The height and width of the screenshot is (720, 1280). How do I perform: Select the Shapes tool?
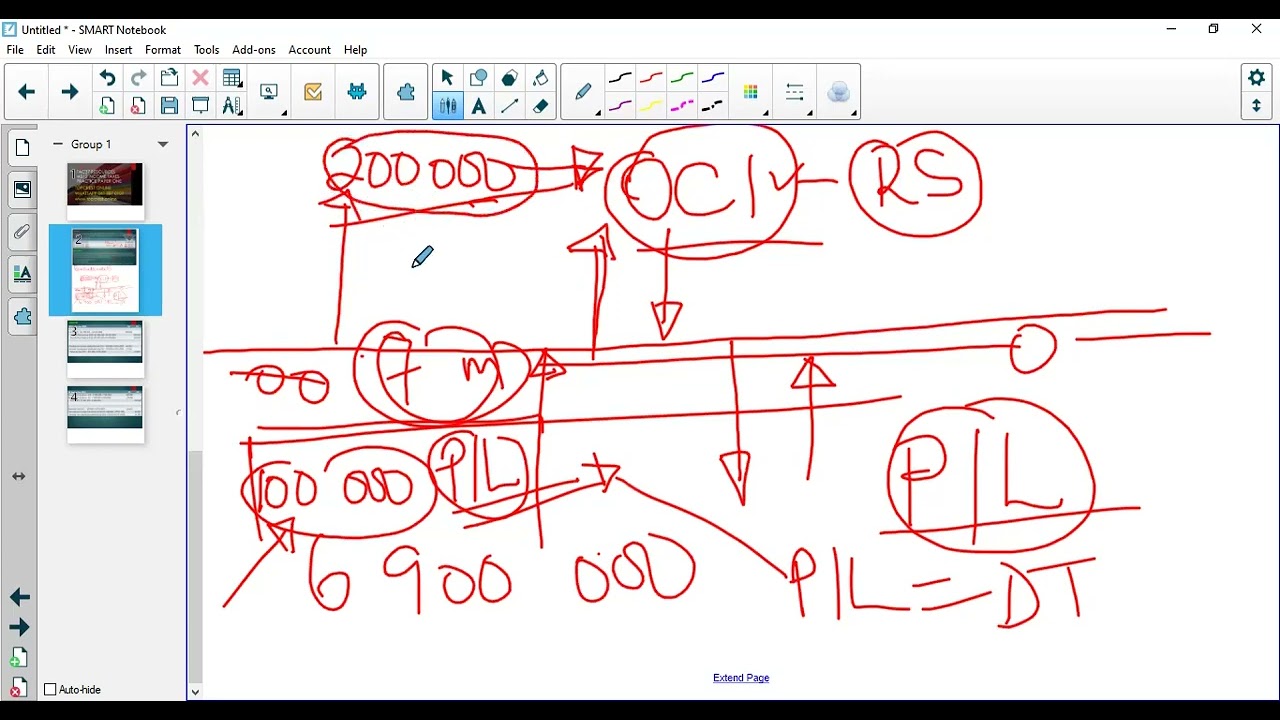tap(478, 78)
